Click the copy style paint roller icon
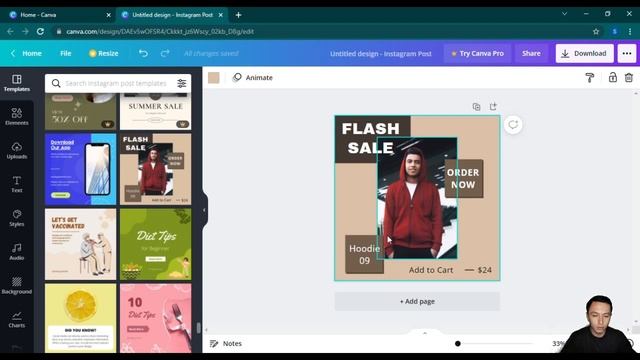The height and width of the screenshot is (360, 640). [589, 78]
